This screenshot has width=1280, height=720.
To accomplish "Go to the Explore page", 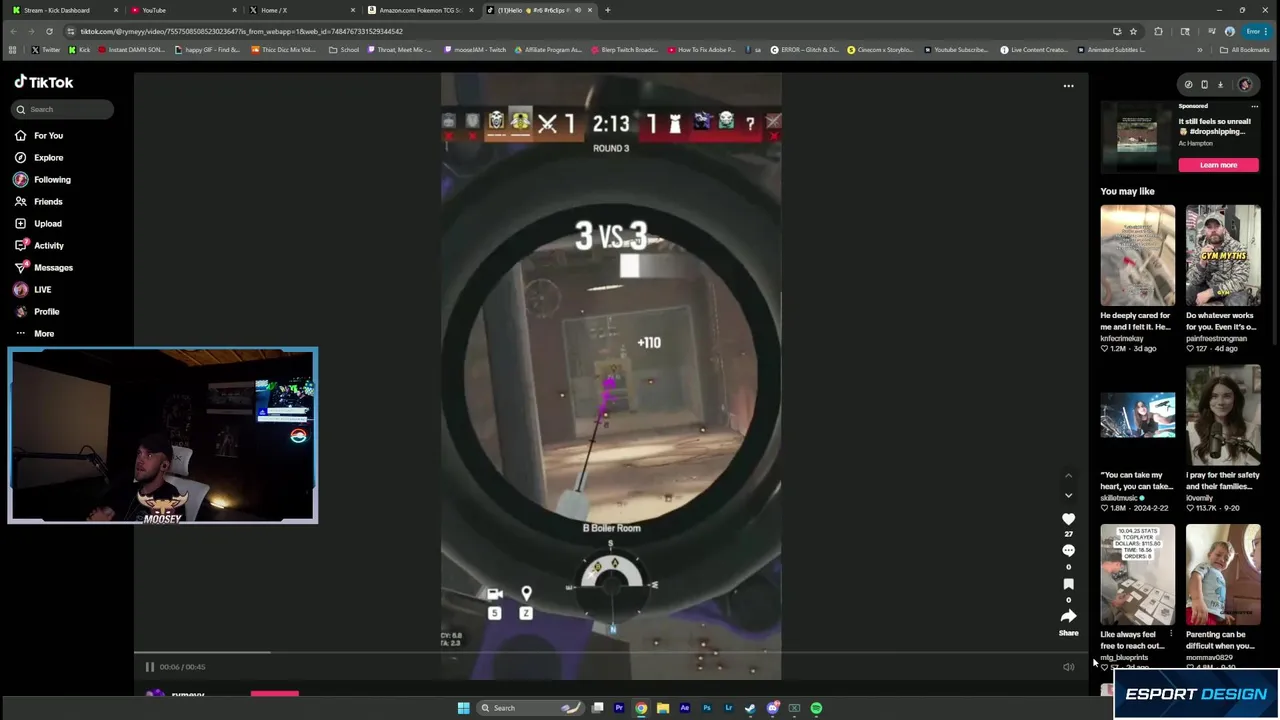I will 40,158.
